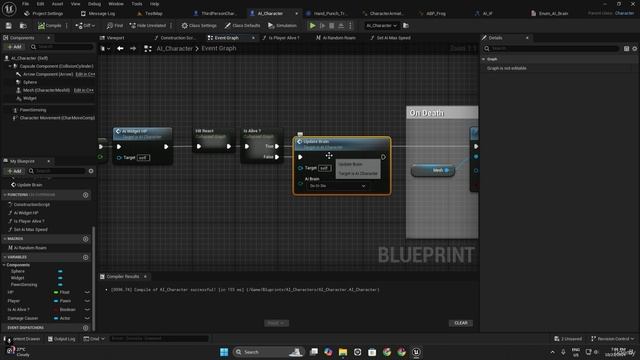This screenshot has width=640, height=360.
Task: Toggle visibility of the HP variable
Action: pos(87,292)
